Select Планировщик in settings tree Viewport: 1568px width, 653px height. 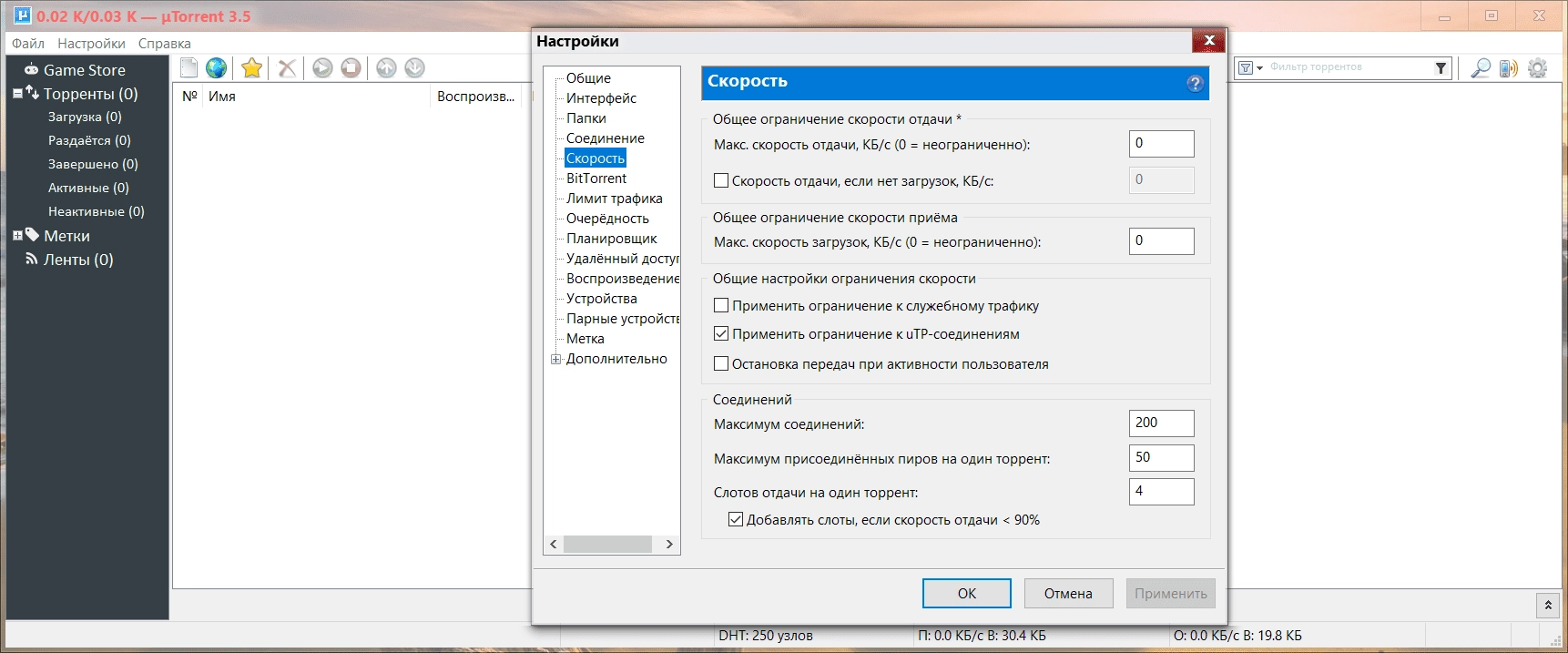click(x=611, y=238)
